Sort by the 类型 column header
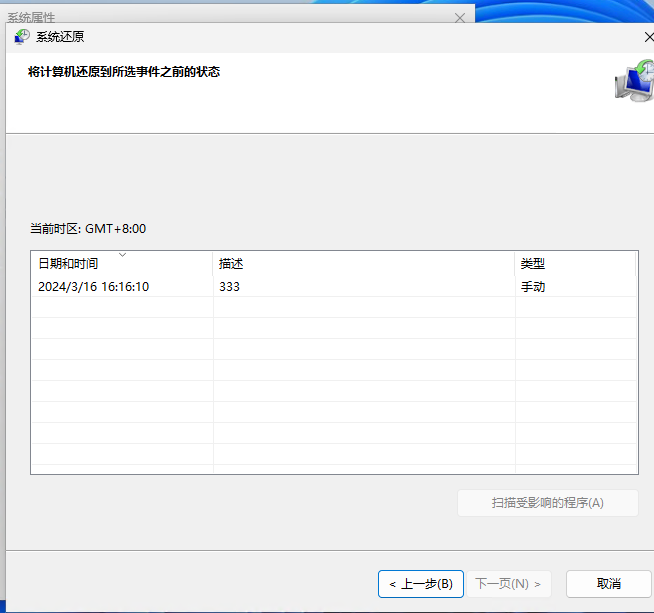This screenshot has width=654, height=613. click(532, 264)
